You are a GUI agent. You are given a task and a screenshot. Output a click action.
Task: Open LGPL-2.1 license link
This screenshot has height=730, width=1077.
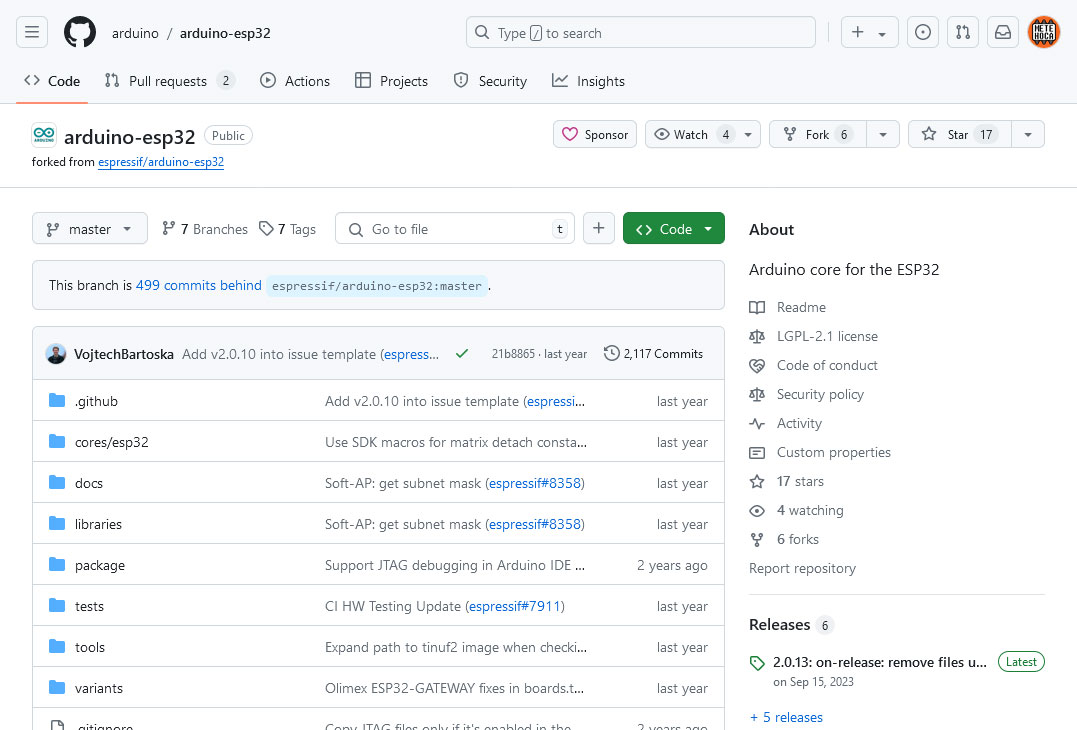pos(827,337)
